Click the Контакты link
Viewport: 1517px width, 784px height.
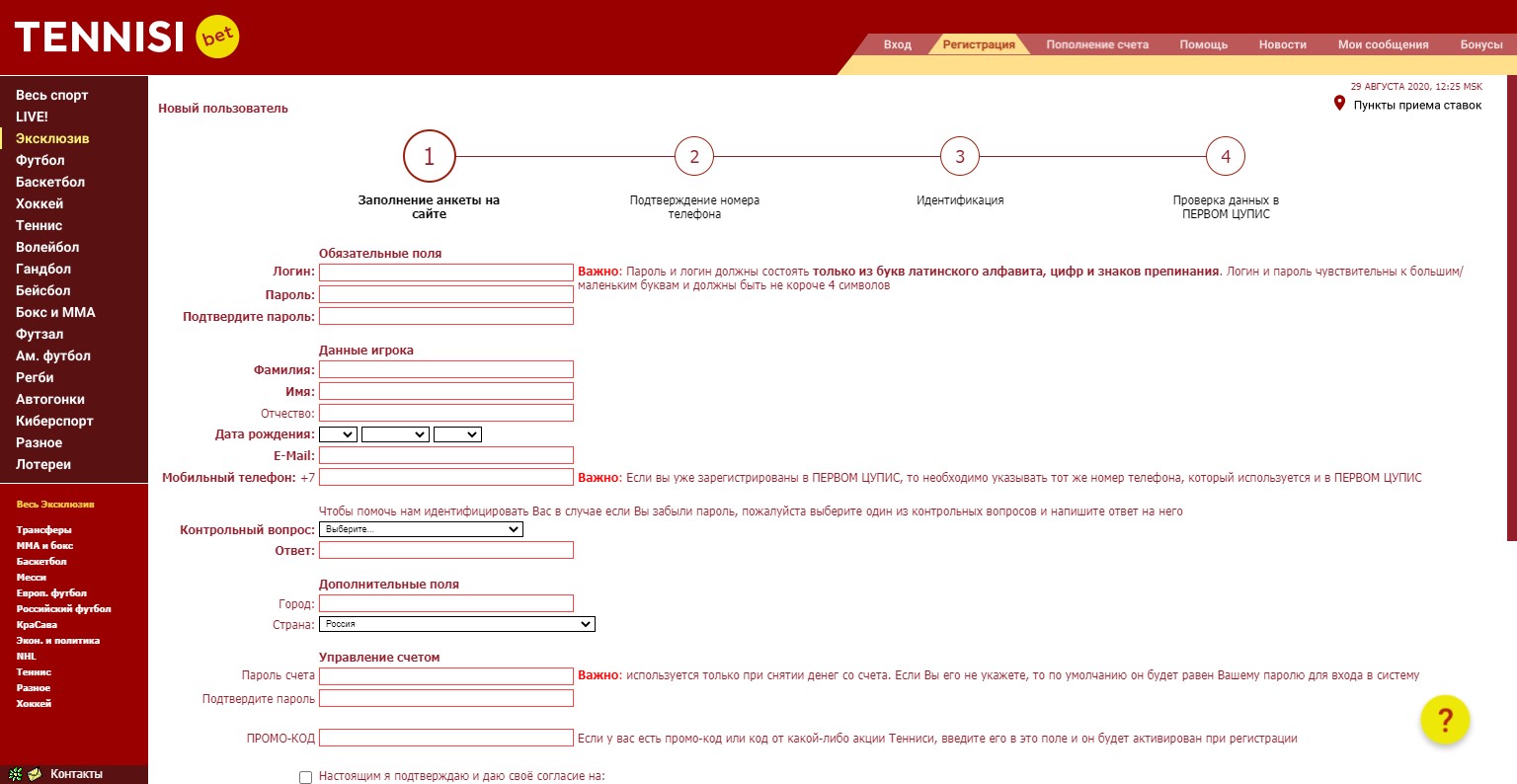pos(76,774)
